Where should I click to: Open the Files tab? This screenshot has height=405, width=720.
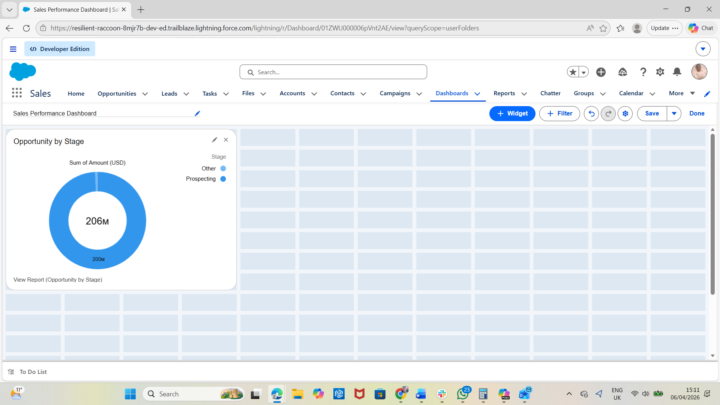pyautogui.click(x=248, y=93)
